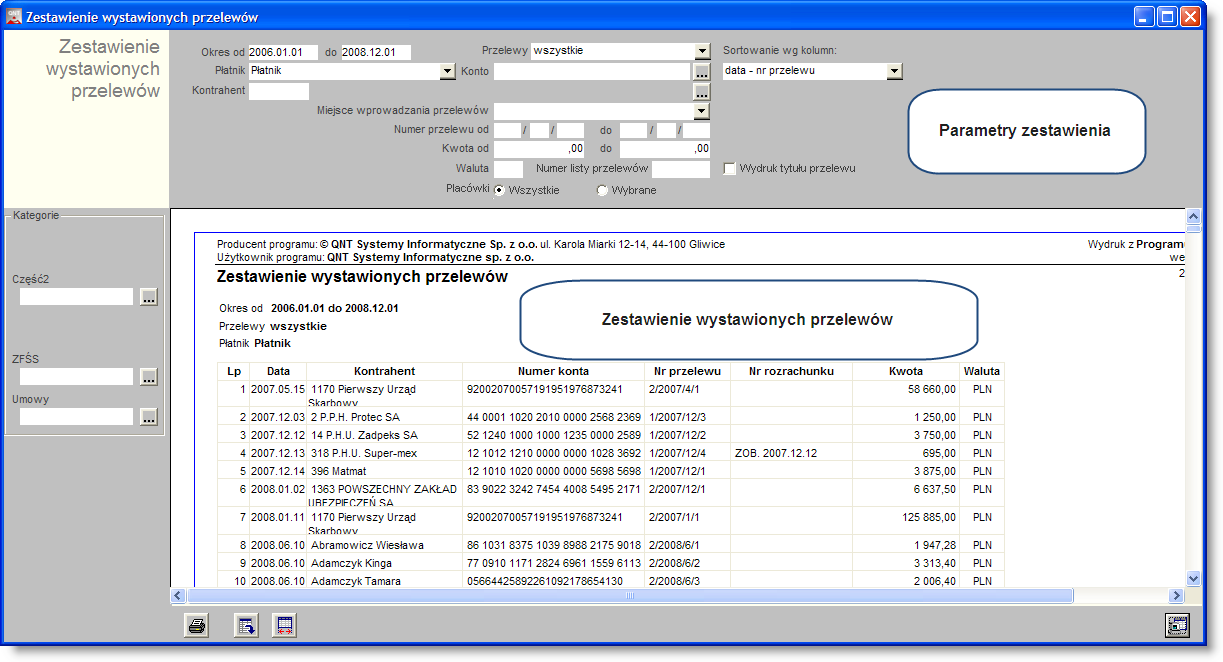The width and height of the screenshot is (1223, 662).
Task: Click the horizontal scrollbar right arrow
Action: pyautogui.click(x=1177, y=595)
